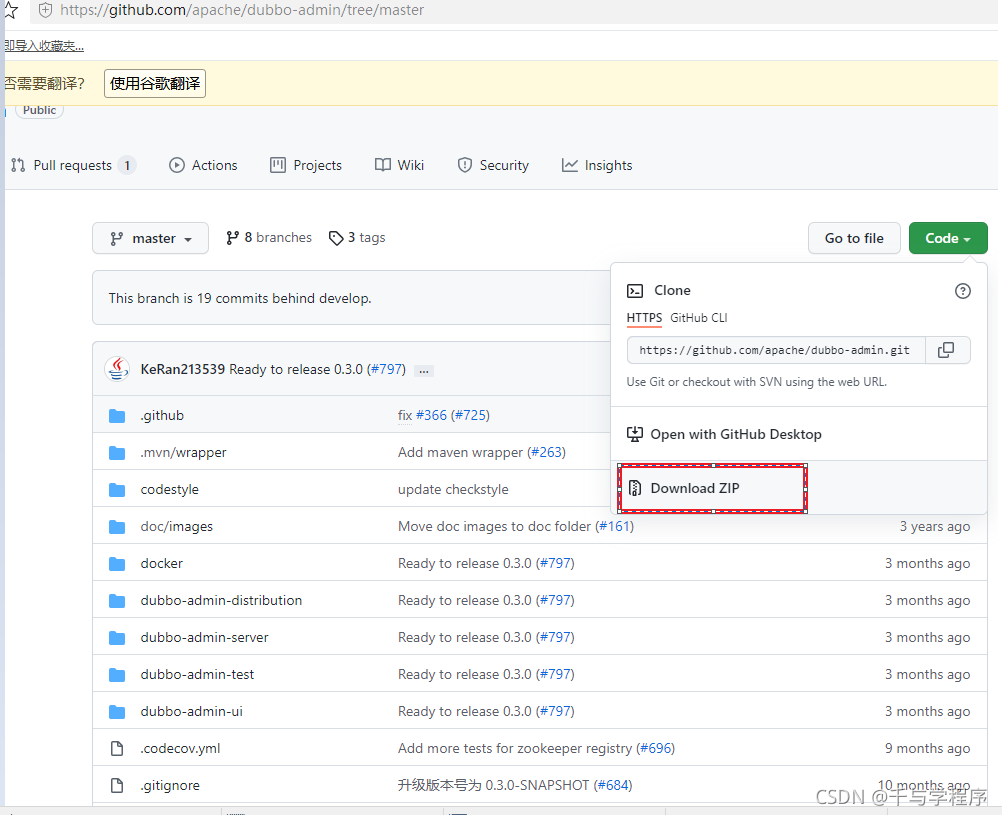This screenshot has height=815, width=1002.
Task: Click folder icon next to docker
Action: 117,564
